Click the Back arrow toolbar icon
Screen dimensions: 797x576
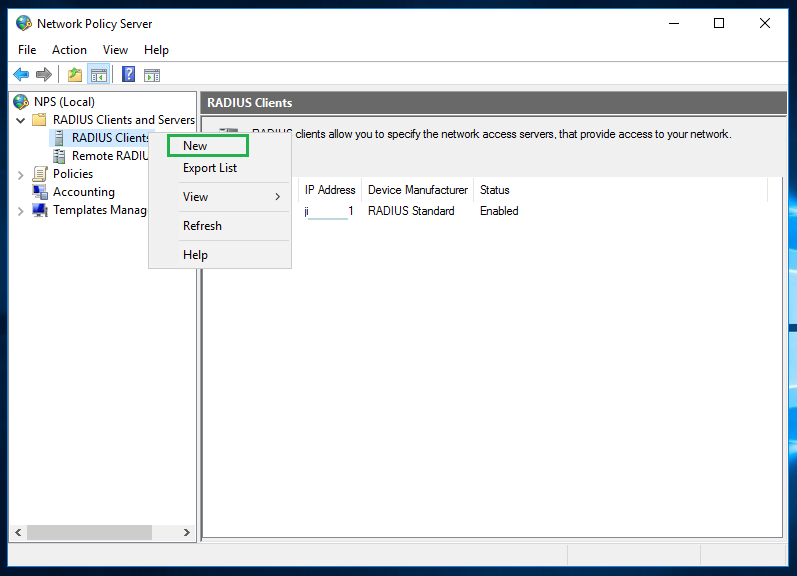point(21,74)
